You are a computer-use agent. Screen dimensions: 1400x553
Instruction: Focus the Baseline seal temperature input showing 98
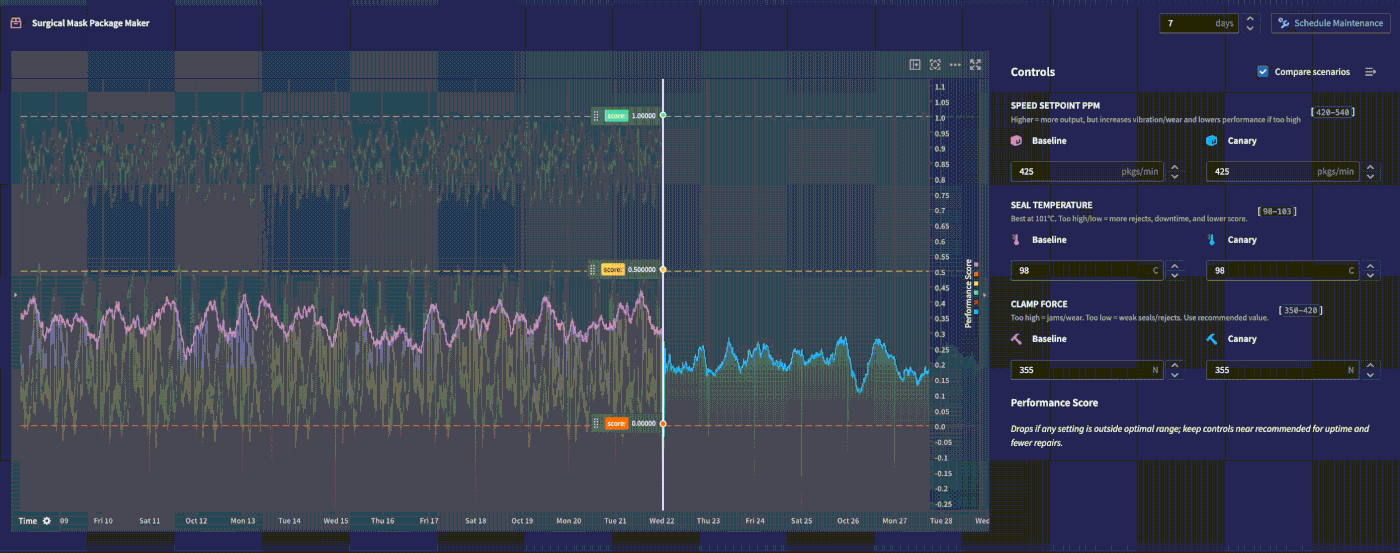1088,271
